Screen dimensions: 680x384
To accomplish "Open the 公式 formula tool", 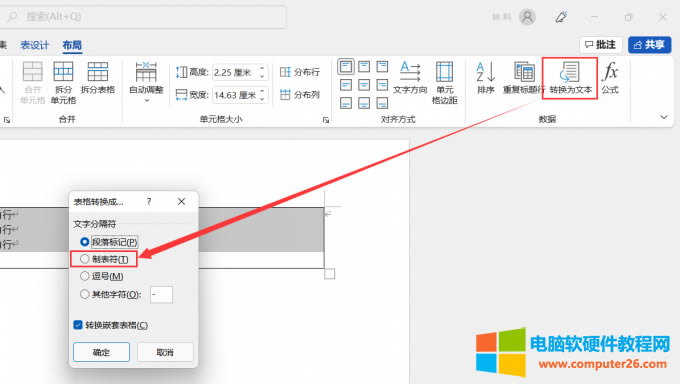I will tap(610, 78).
